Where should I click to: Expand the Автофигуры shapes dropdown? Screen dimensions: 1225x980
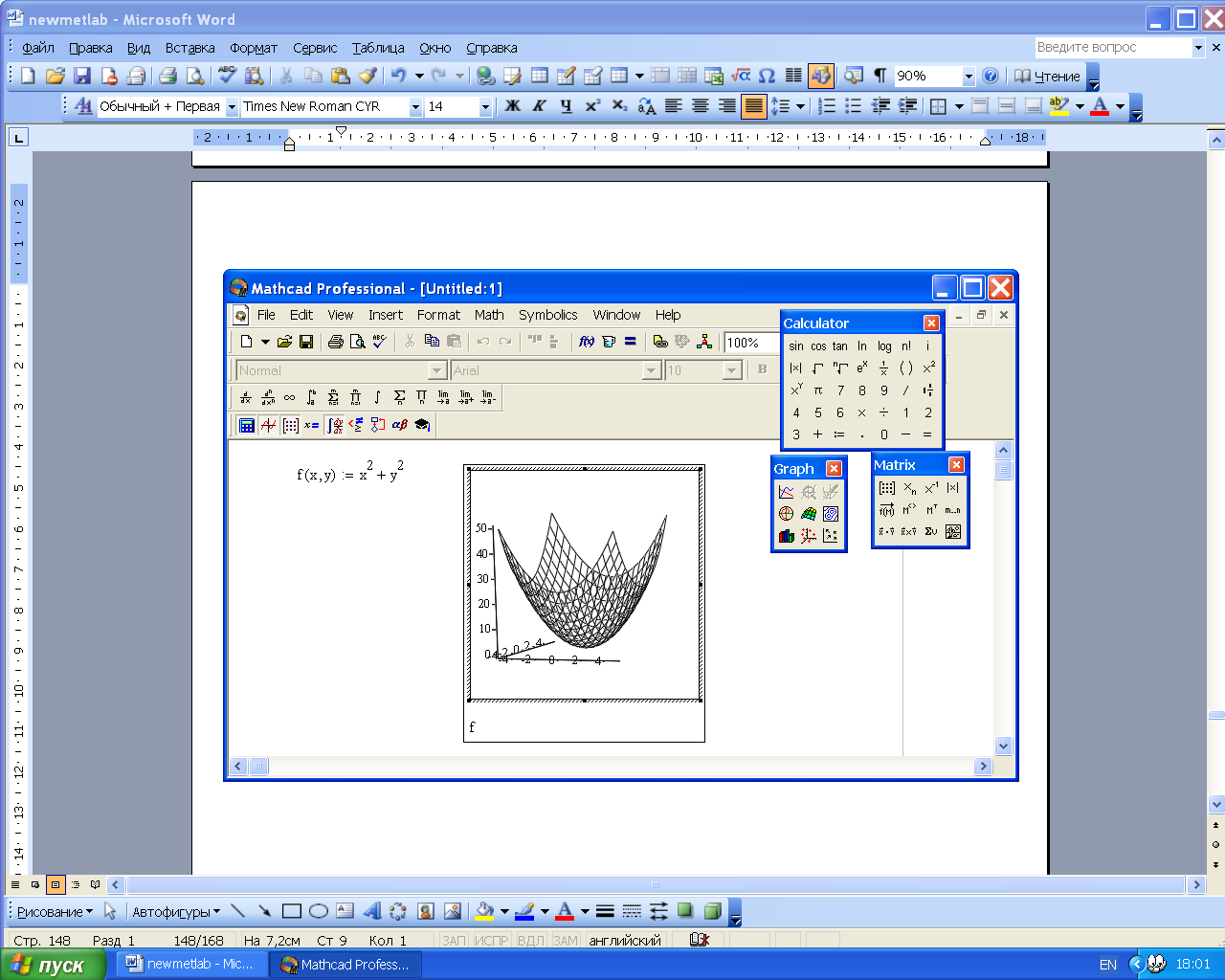(176, 912)
